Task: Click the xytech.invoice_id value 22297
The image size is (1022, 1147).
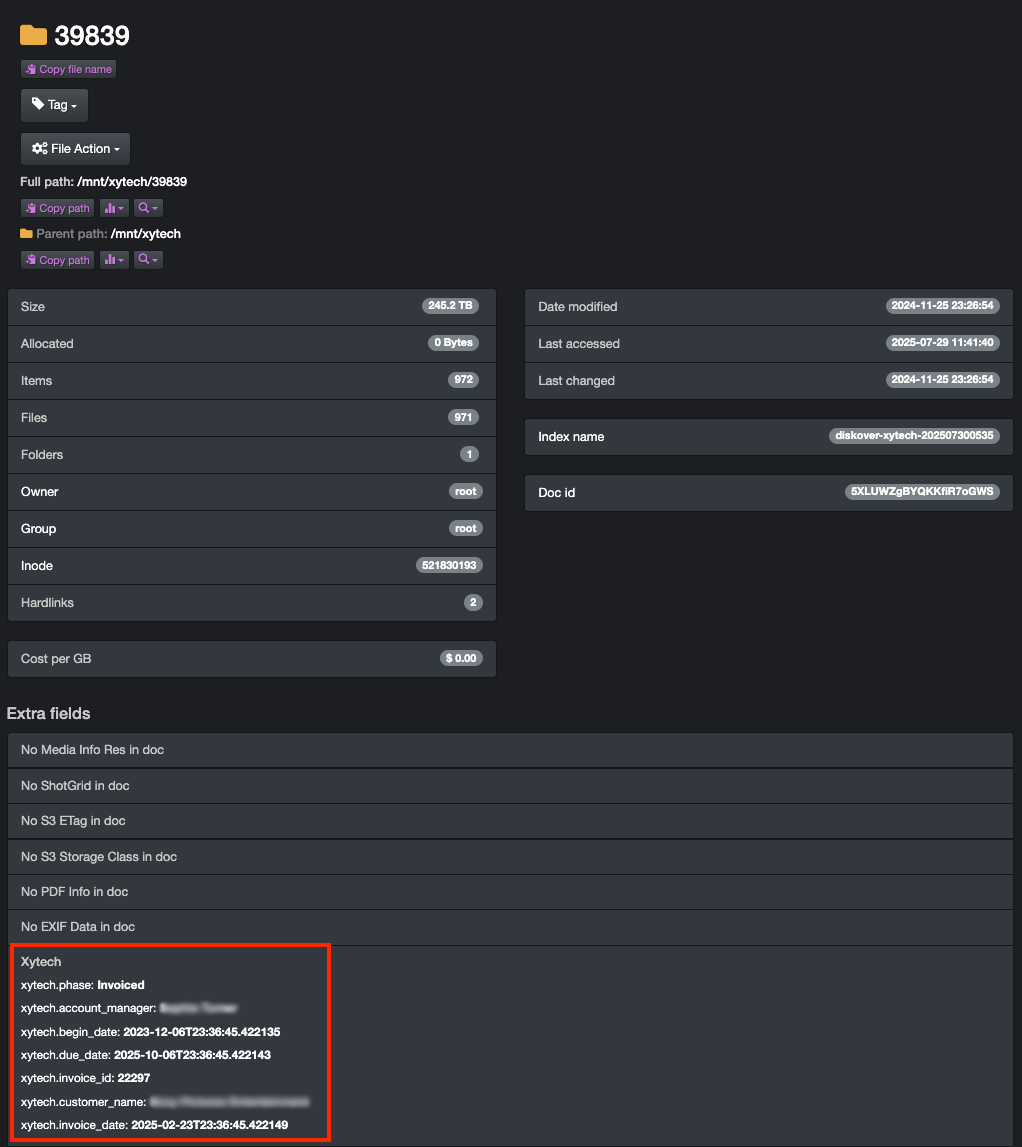Action: [x=134, y=1078]
